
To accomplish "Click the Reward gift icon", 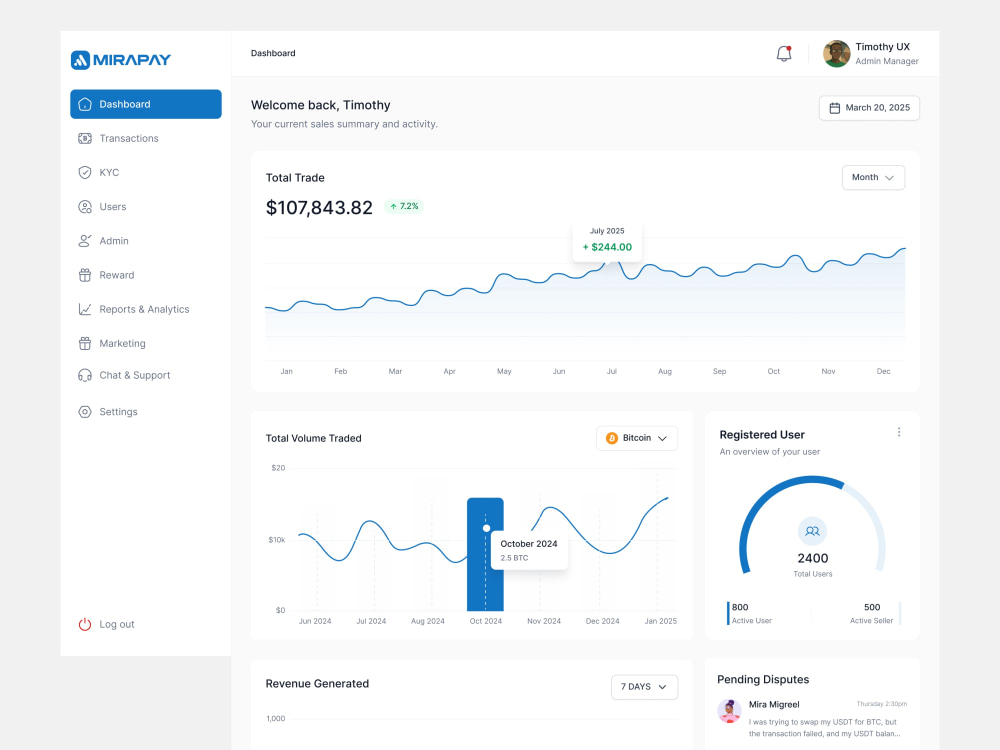I will coord(85,275).
